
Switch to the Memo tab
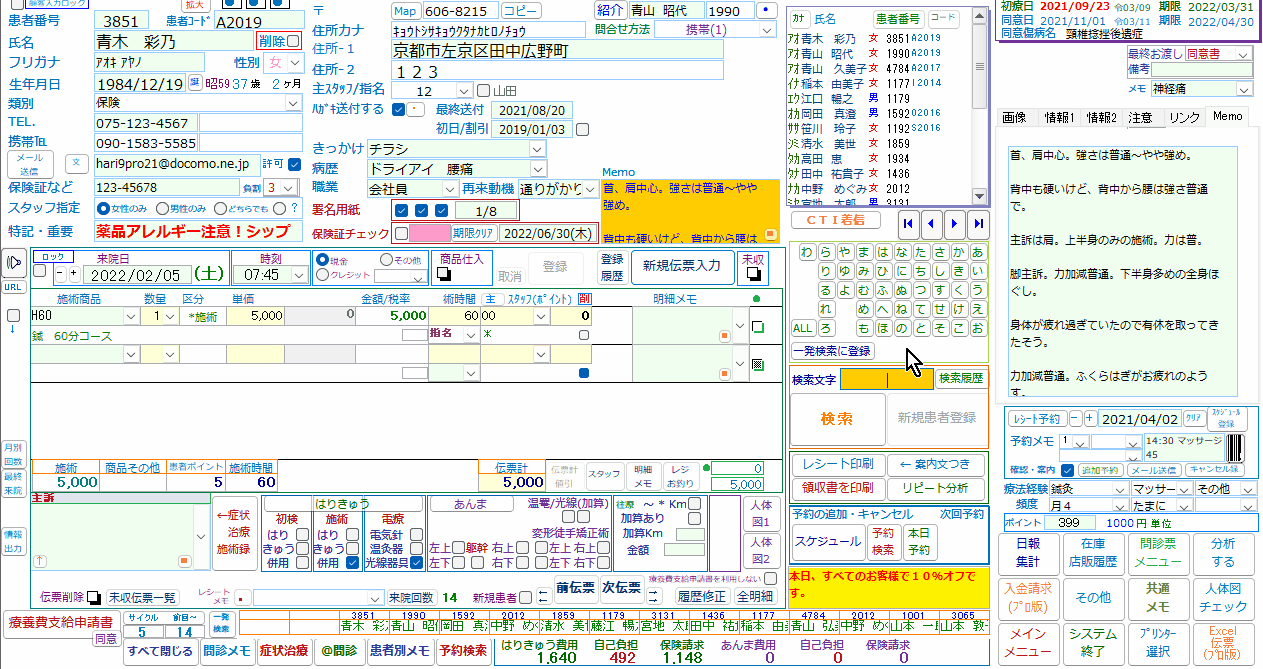(1227, 117)
